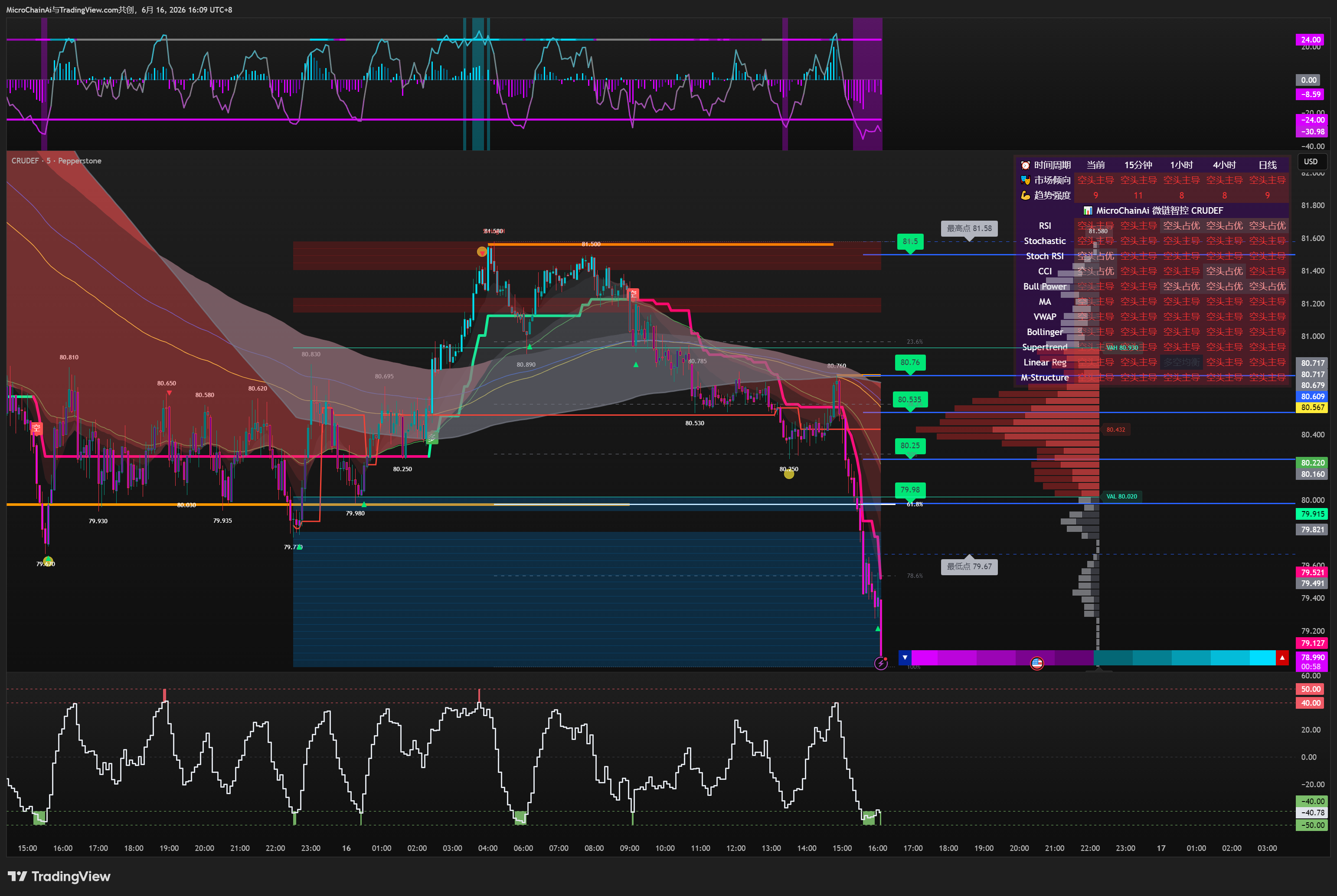Open the US flag economic event marker
Image resolution: width=1337 pixels, height=896 pixels.
(x=1037, y=663)
